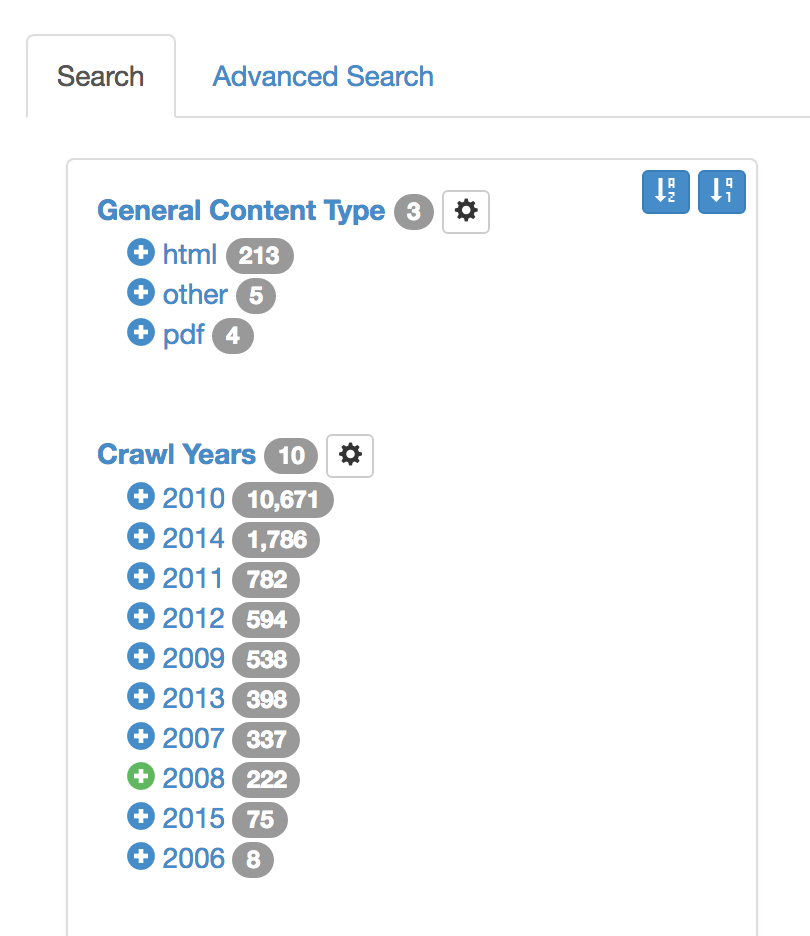Click the plus icon beside pdf

141,333
